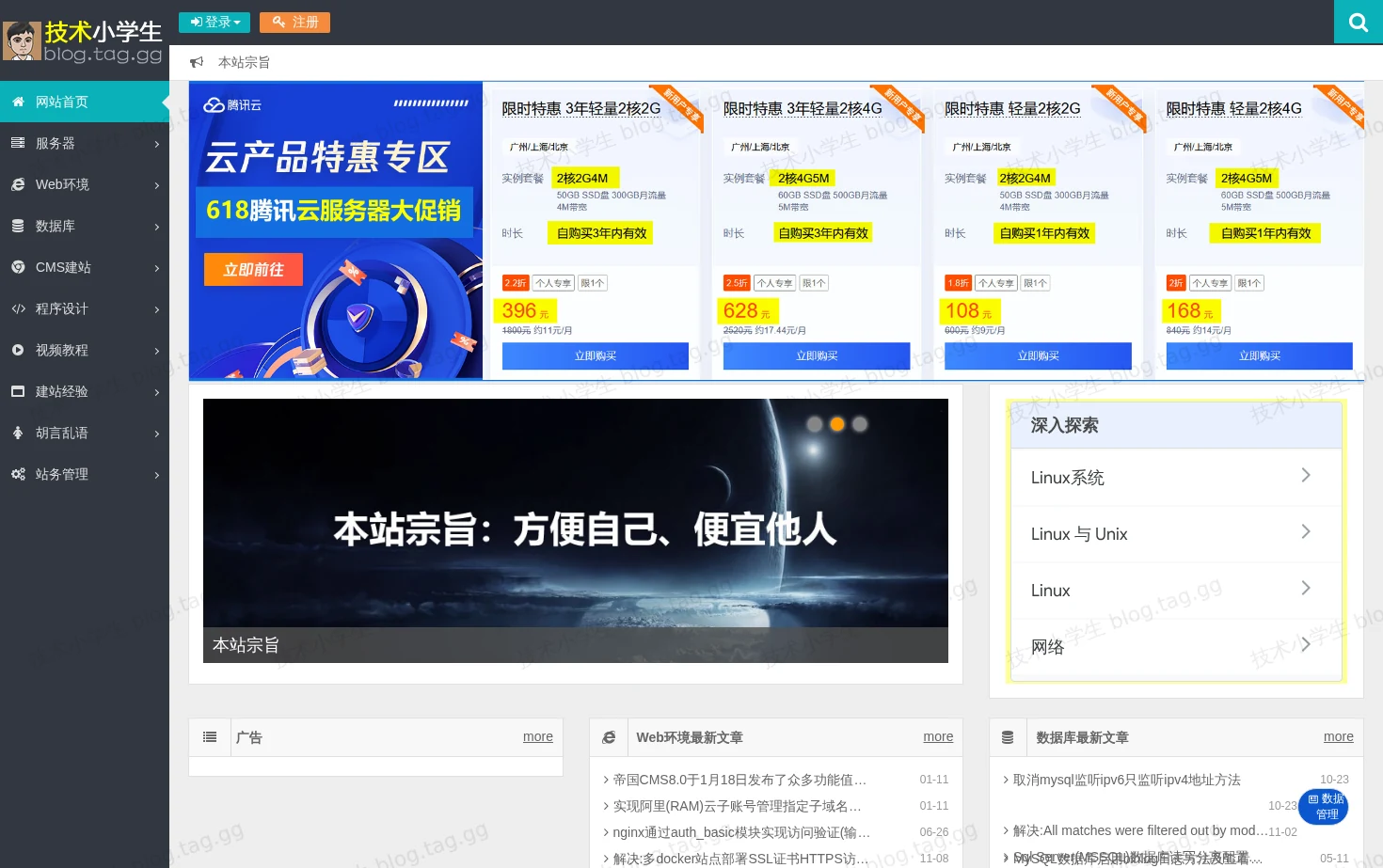Expand the Web环境 sidebar submenu arrow
1383x868 pixels.
[156, 185]
